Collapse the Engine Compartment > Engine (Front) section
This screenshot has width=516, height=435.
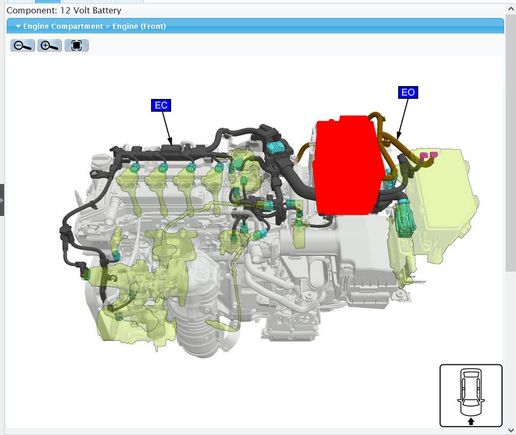(x=18, y=26)
